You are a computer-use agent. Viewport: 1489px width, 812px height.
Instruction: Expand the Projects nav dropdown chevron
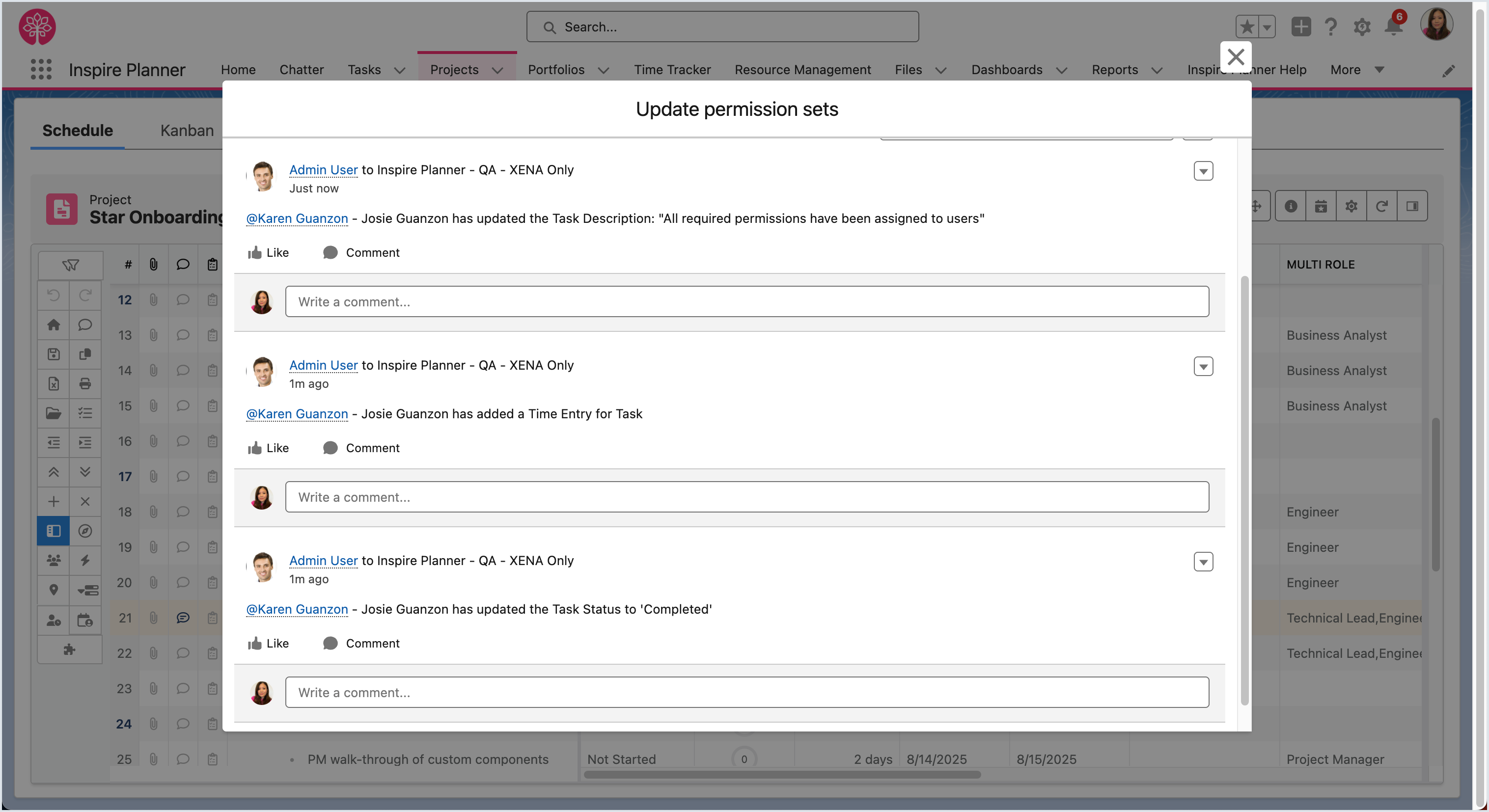497,71
